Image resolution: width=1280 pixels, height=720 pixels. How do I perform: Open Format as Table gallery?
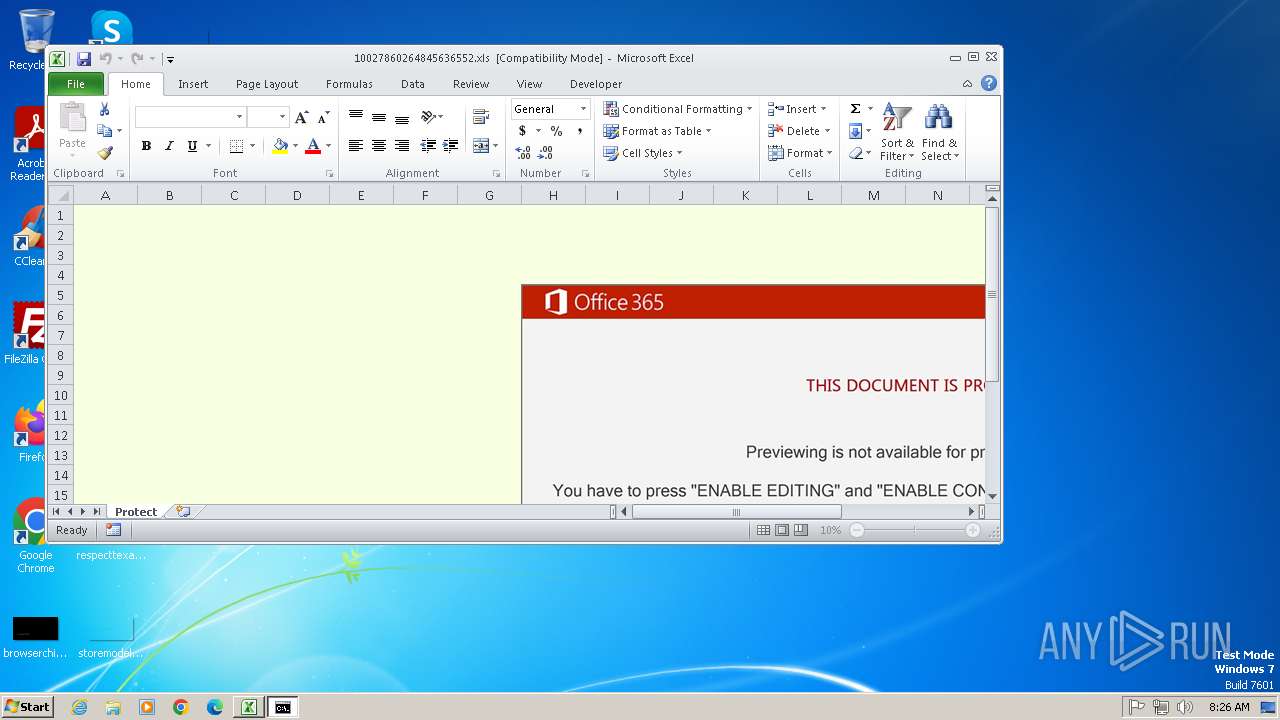pyautogui.click(x=657, y=131)
